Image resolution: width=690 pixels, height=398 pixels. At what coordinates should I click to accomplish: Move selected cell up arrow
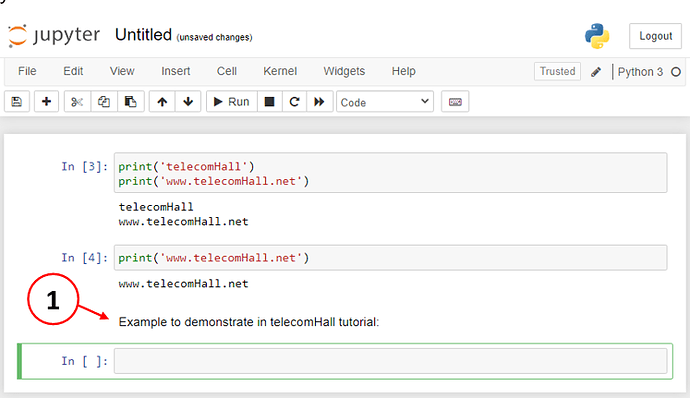click(162, 102)
